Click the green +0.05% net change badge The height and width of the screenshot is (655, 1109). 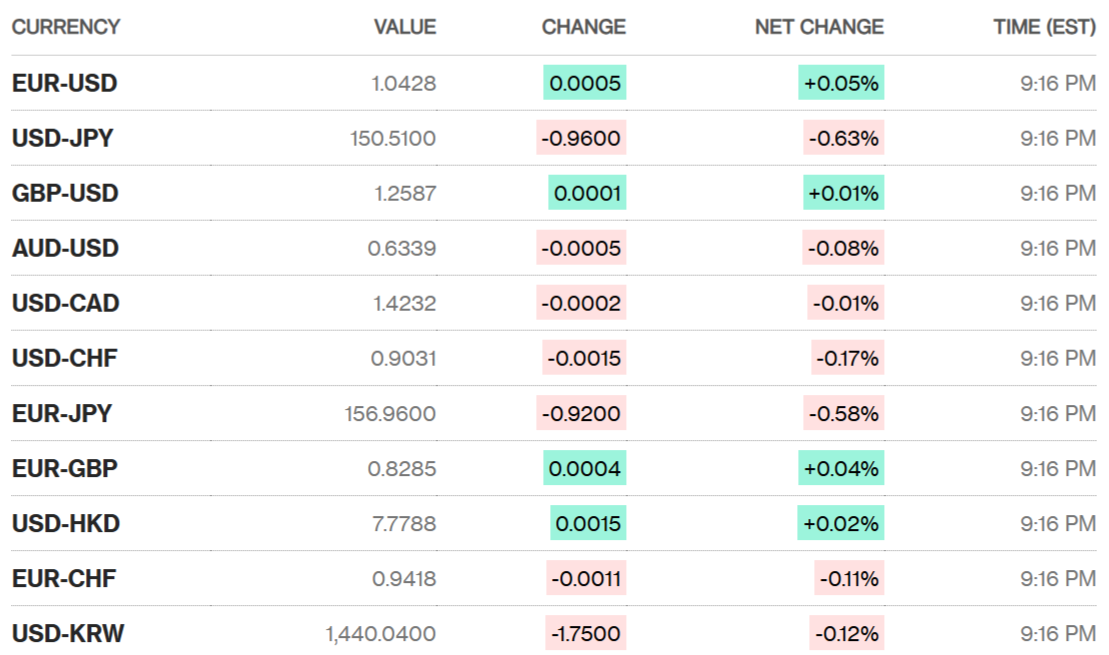[x=841, y=83]
